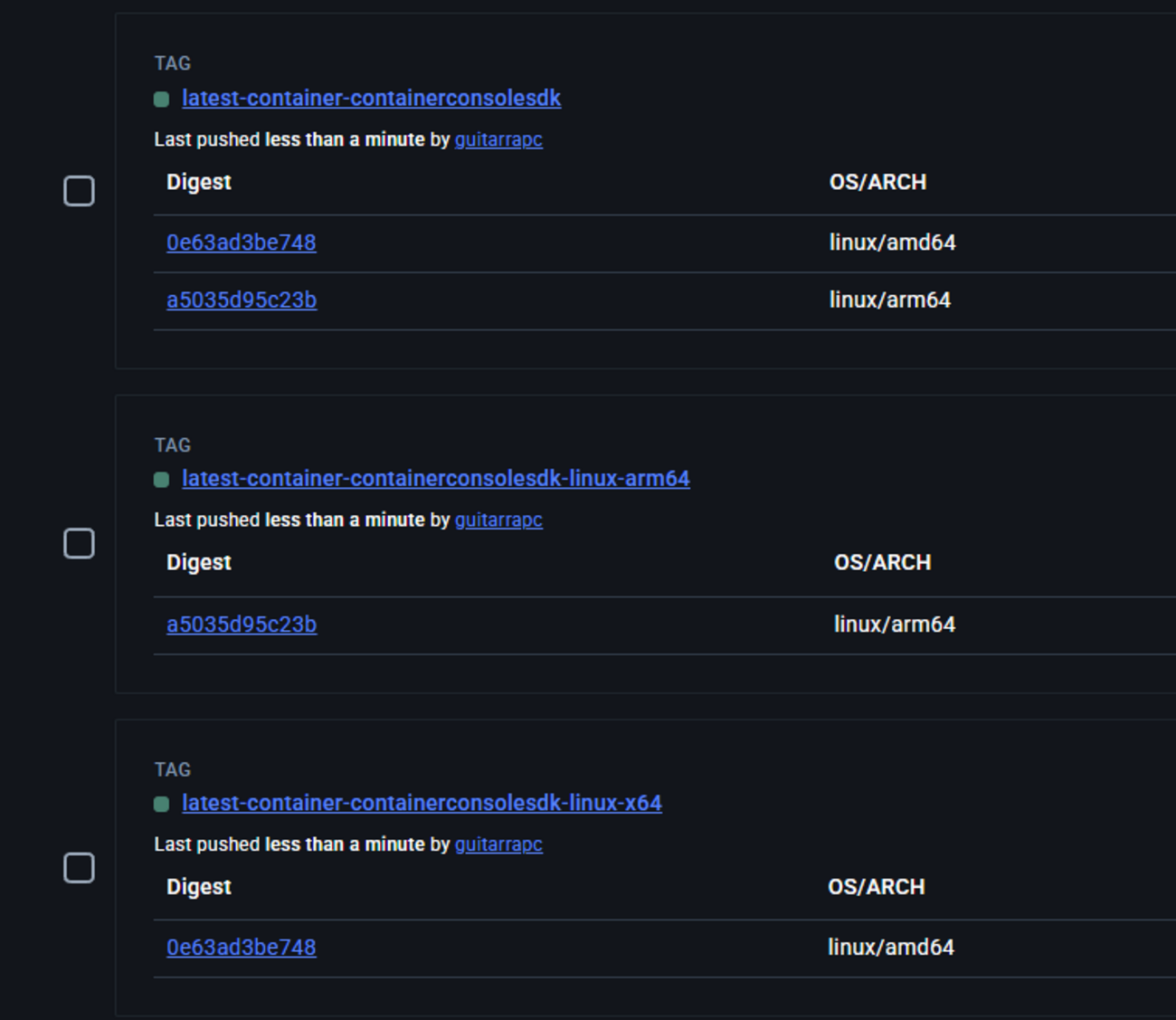Open digest 0e63ad3be748 under the linux-x64 tag
The image size is (1176, 1020).
(x=242, y=947)
